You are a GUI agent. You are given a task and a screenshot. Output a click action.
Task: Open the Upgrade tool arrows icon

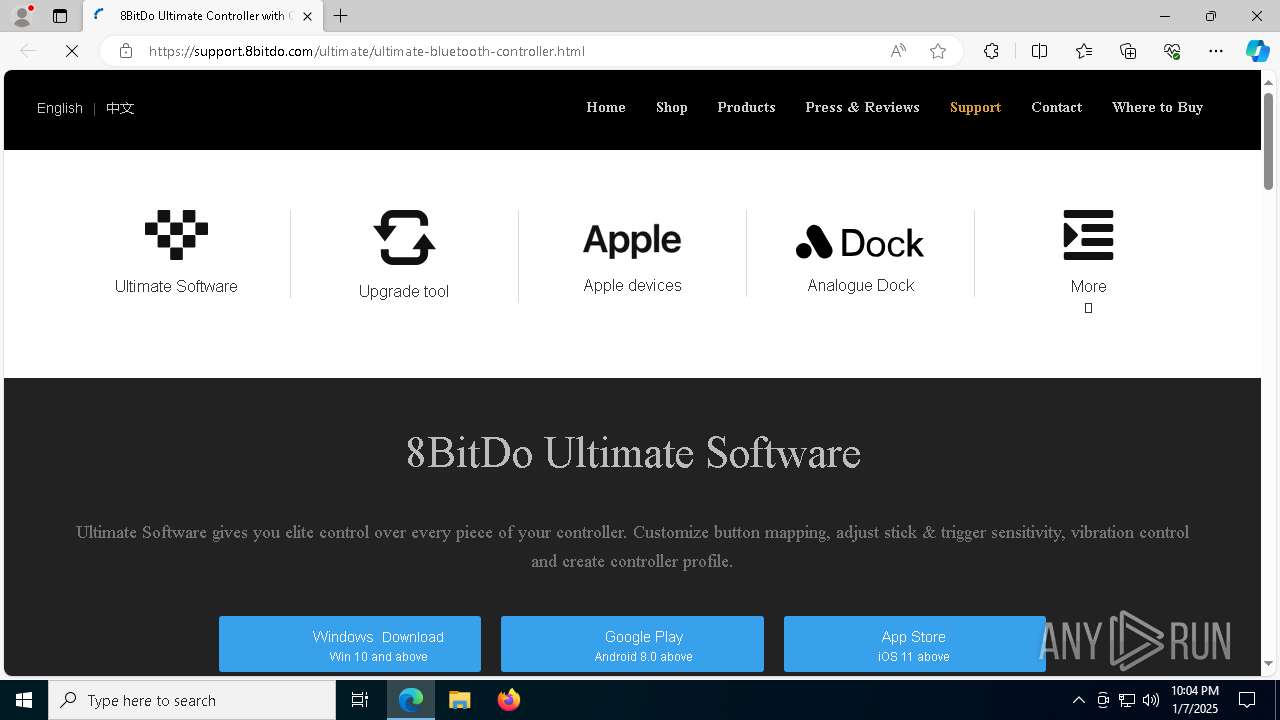404,237
